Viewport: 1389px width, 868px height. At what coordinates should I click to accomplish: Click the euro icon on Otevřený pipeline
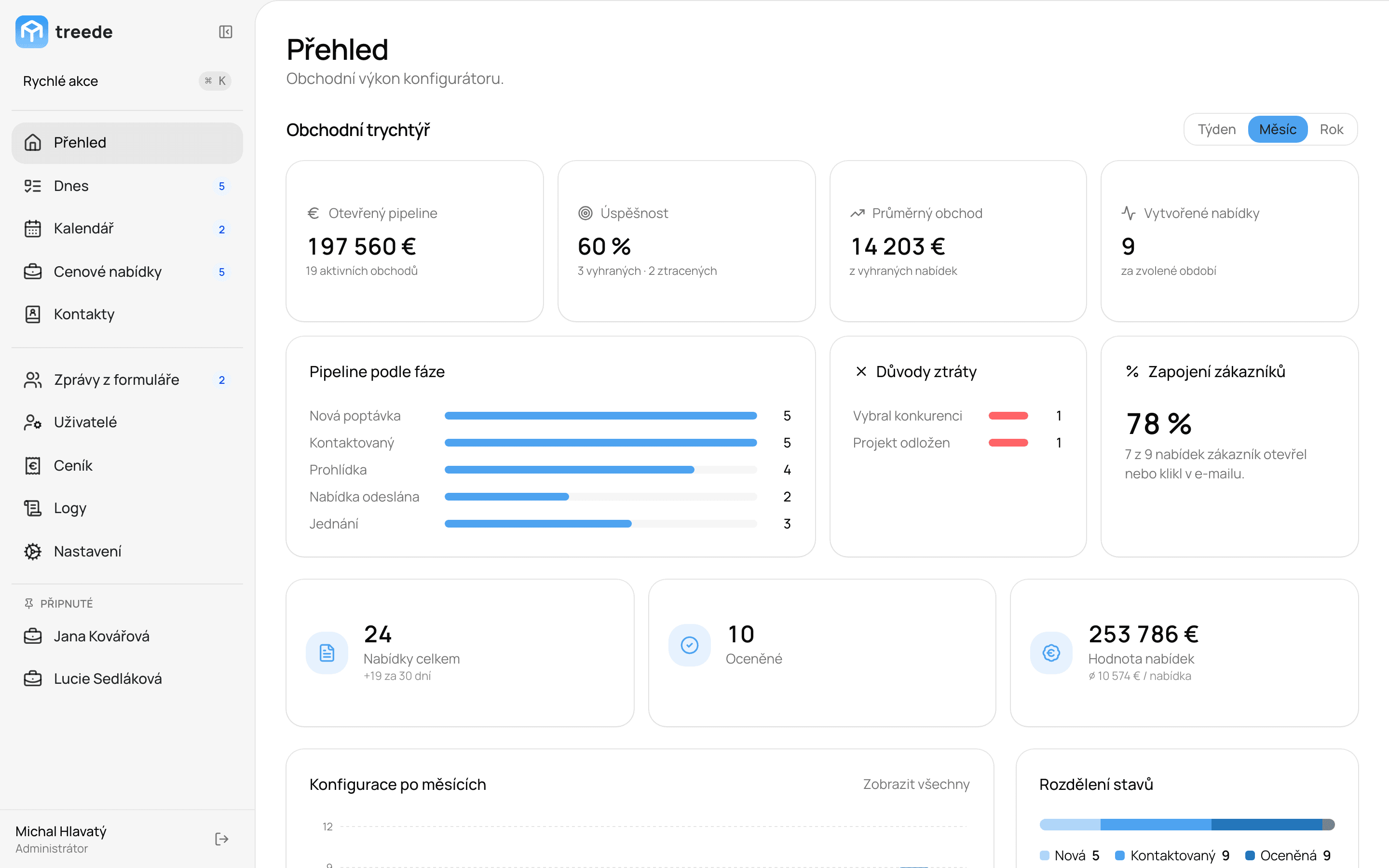pyautogui.click(x=313, y=213)
